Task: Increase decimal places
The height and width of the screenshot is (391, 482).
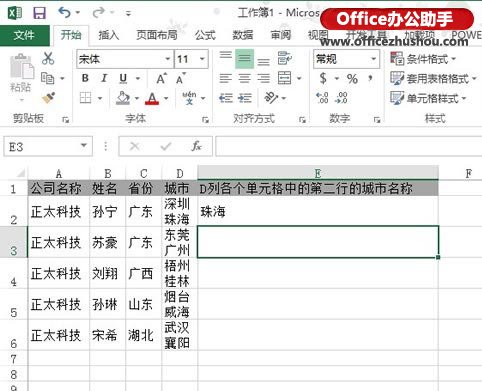Action: coord(322,98)
